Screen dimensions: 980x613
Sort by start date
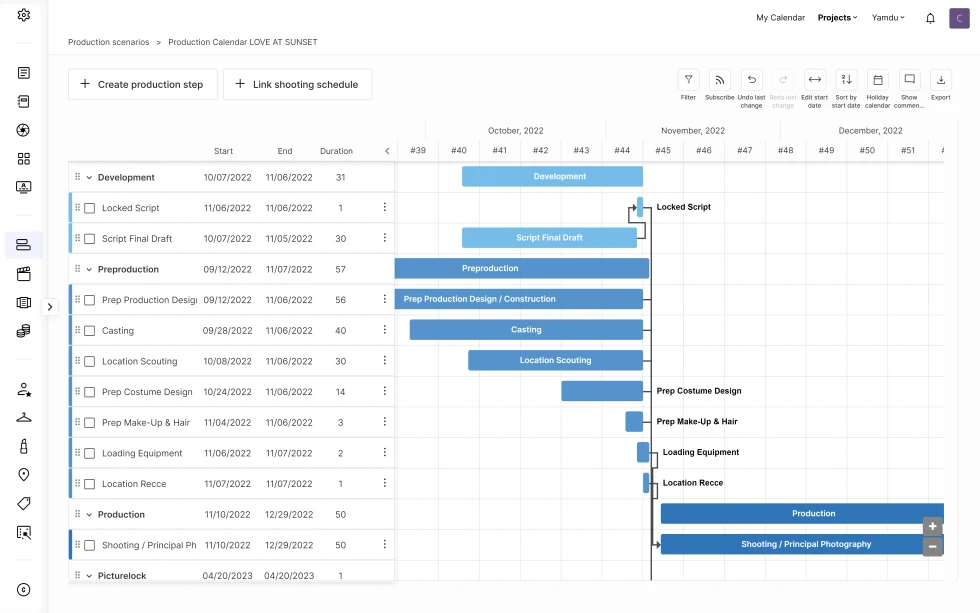point(846,80)
